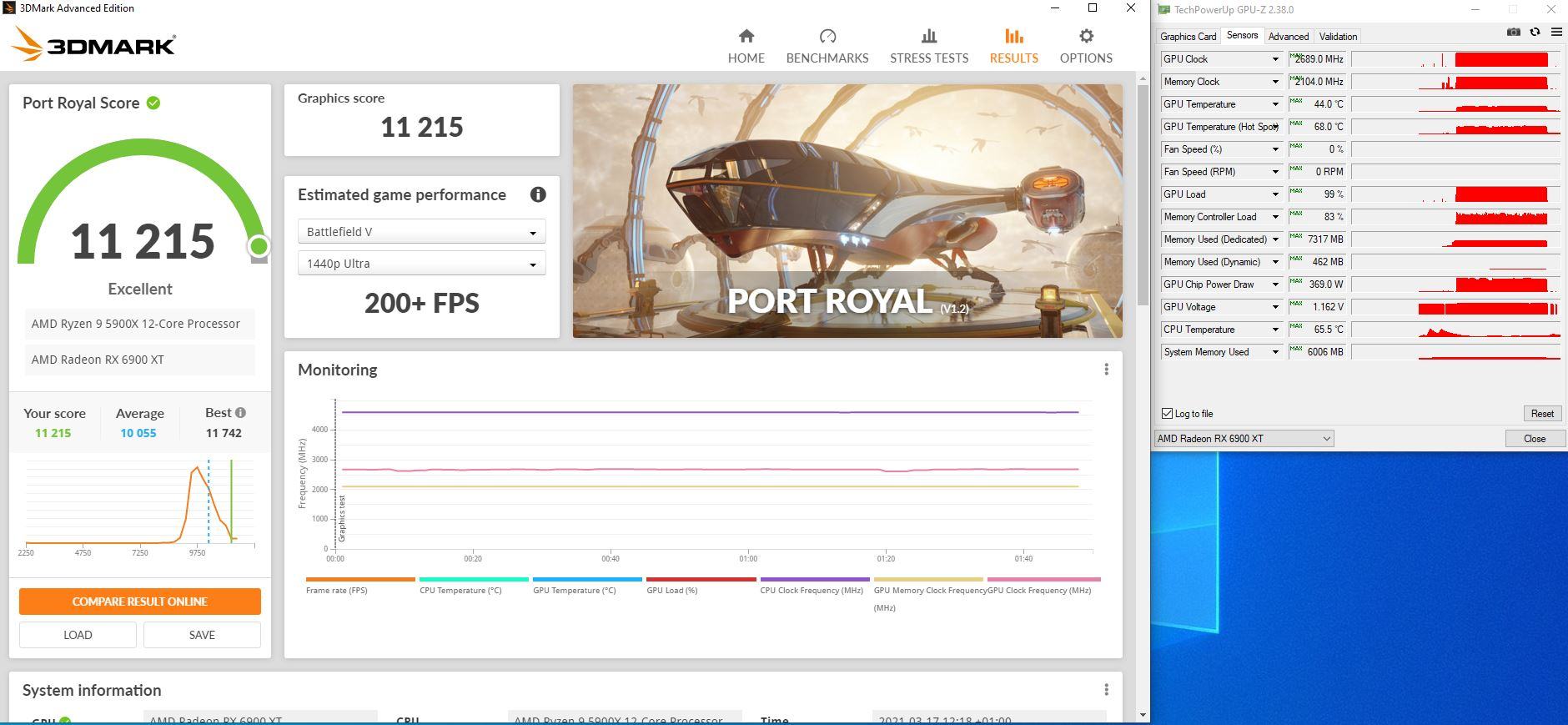This screenshot has height=725, width=1568.
Task: Click the GPU-Z Close button
Action: tap(1535, 439)
